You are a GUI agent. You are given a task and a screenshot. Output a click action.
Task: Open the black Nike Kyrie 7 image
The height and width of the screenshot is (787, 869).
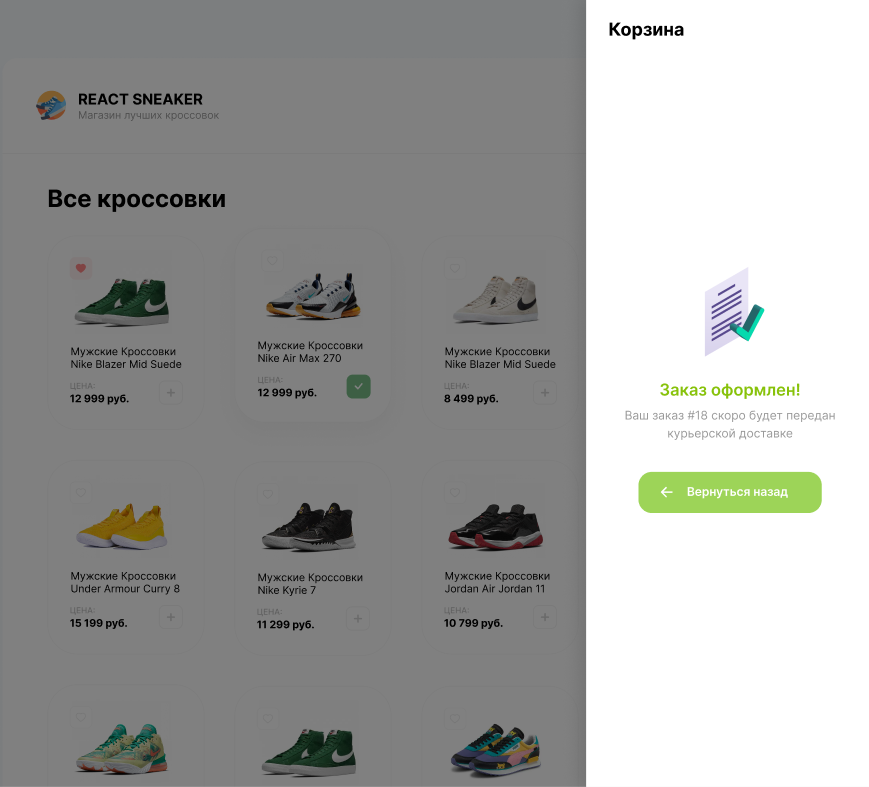click(309, 527)
